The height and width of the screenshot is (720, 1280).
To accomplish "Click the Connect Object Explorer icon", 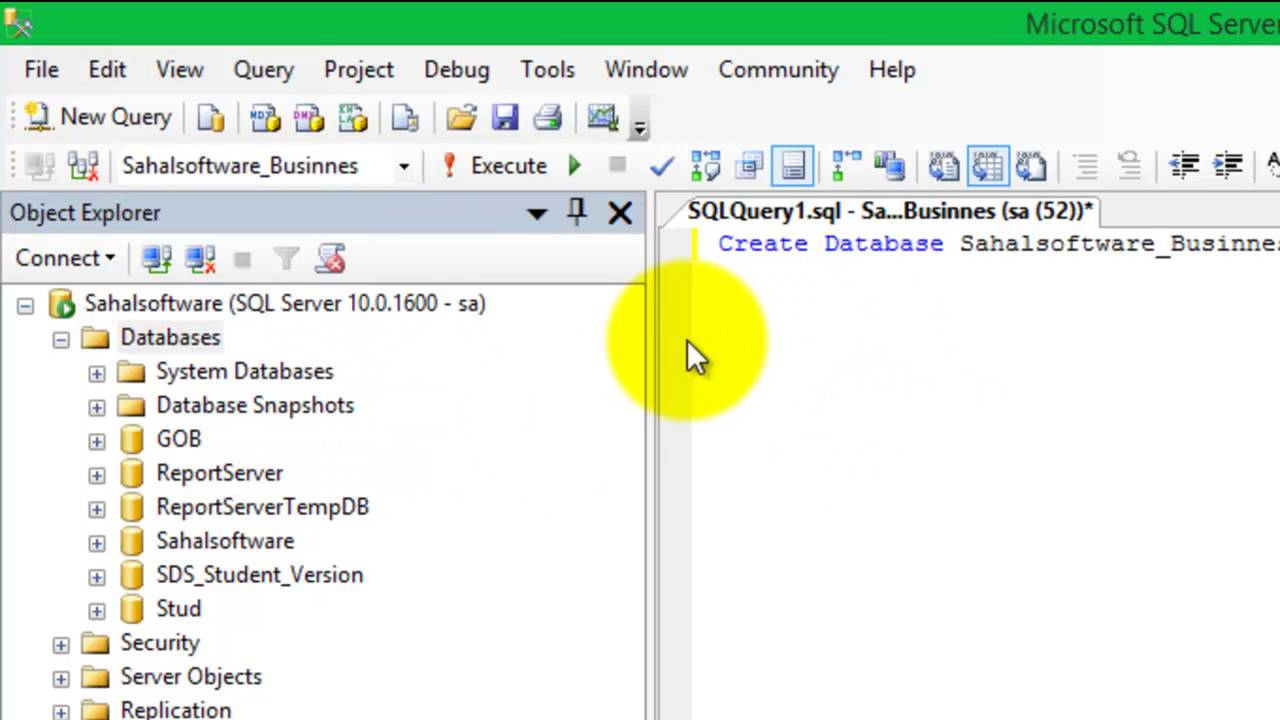I will pyautogui.click(x=156, y=259).
